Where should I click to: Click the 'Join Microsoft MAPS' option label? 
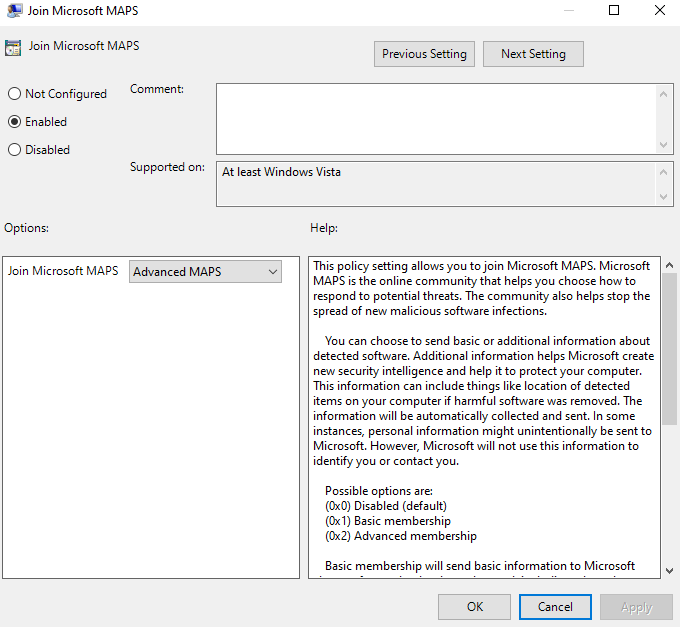63,271
